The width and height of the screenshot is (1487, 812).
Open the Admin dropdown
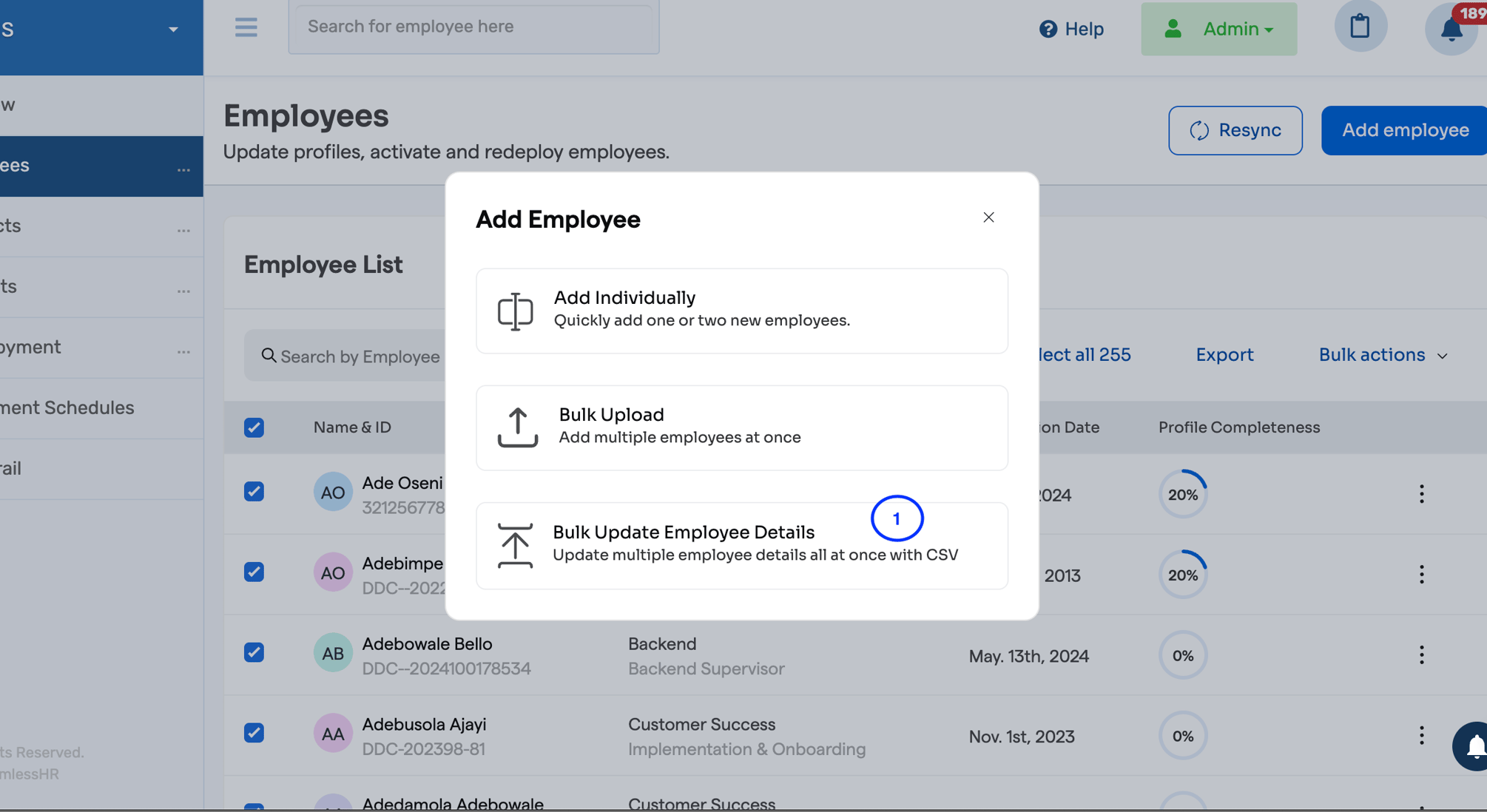pos(1218,29)
